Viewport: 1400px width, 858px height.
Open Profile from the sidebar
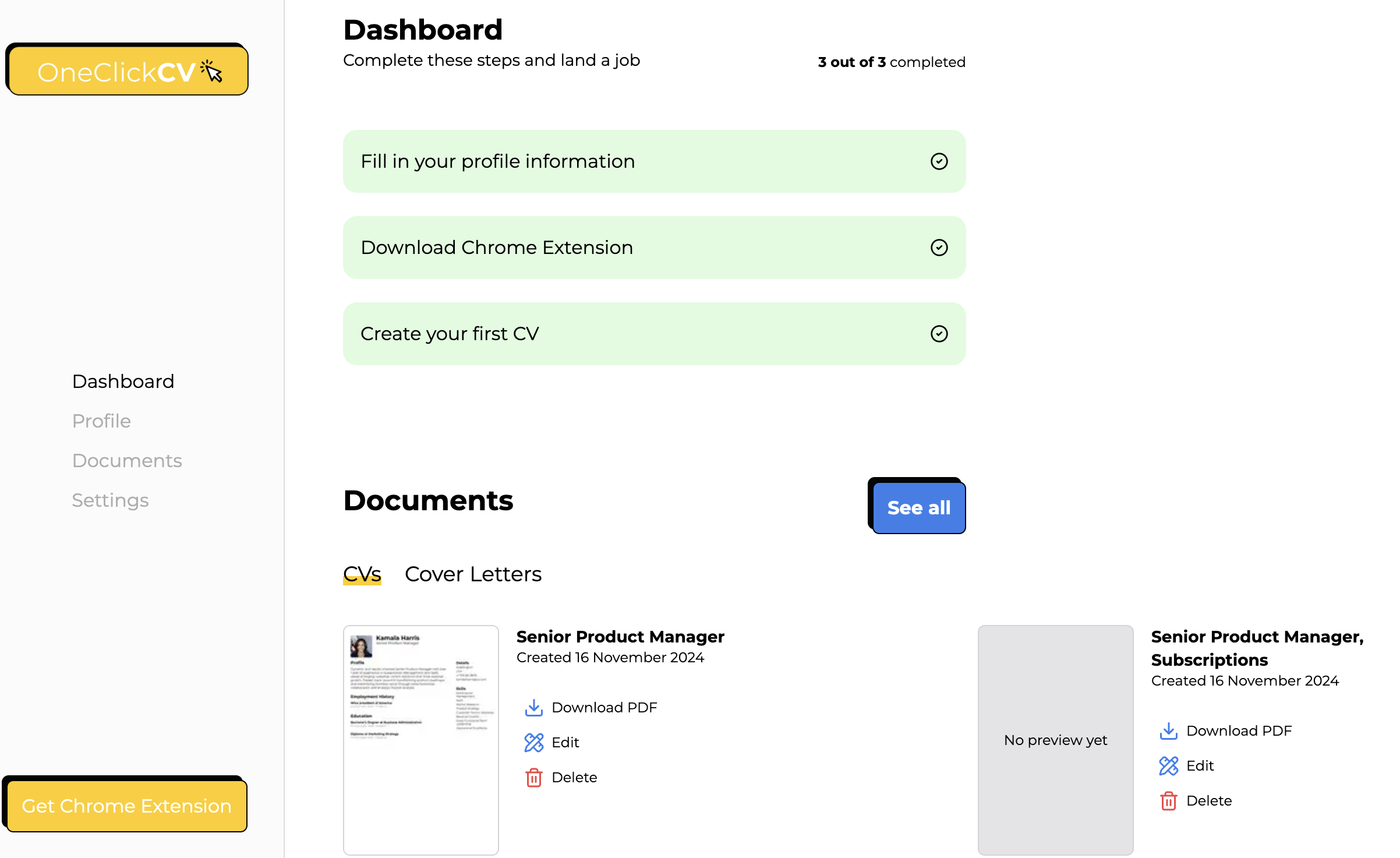[x=101, y=421]
